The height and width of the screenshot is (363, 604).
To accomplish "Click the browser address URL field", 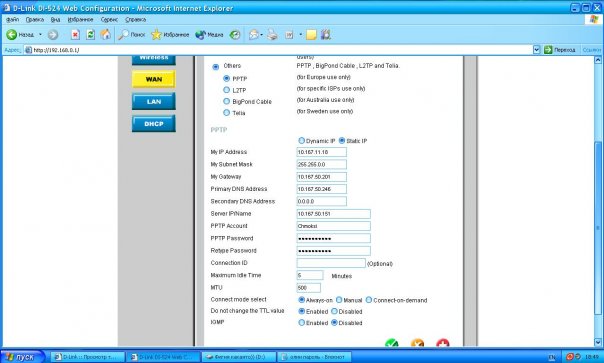I will (x=281, y=50).
